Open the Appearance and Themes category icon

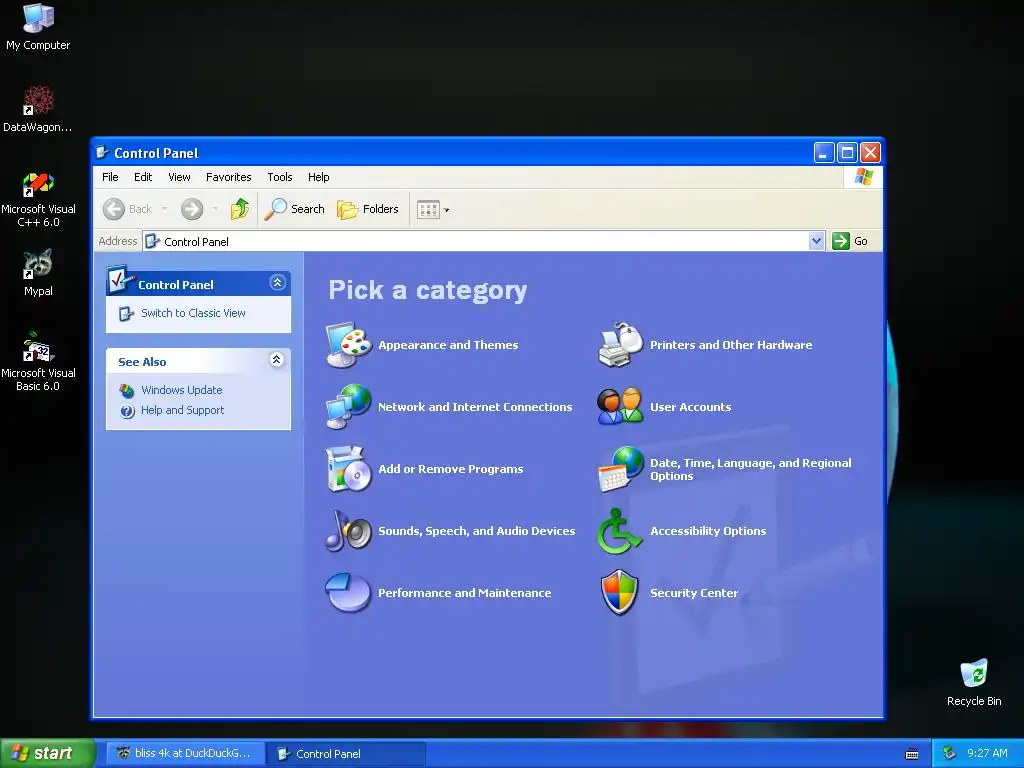348,345
